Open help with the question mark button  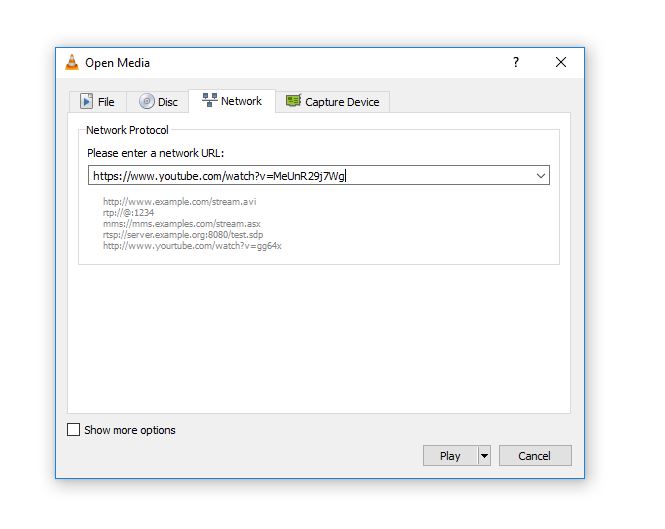click(x=516, y=62)
